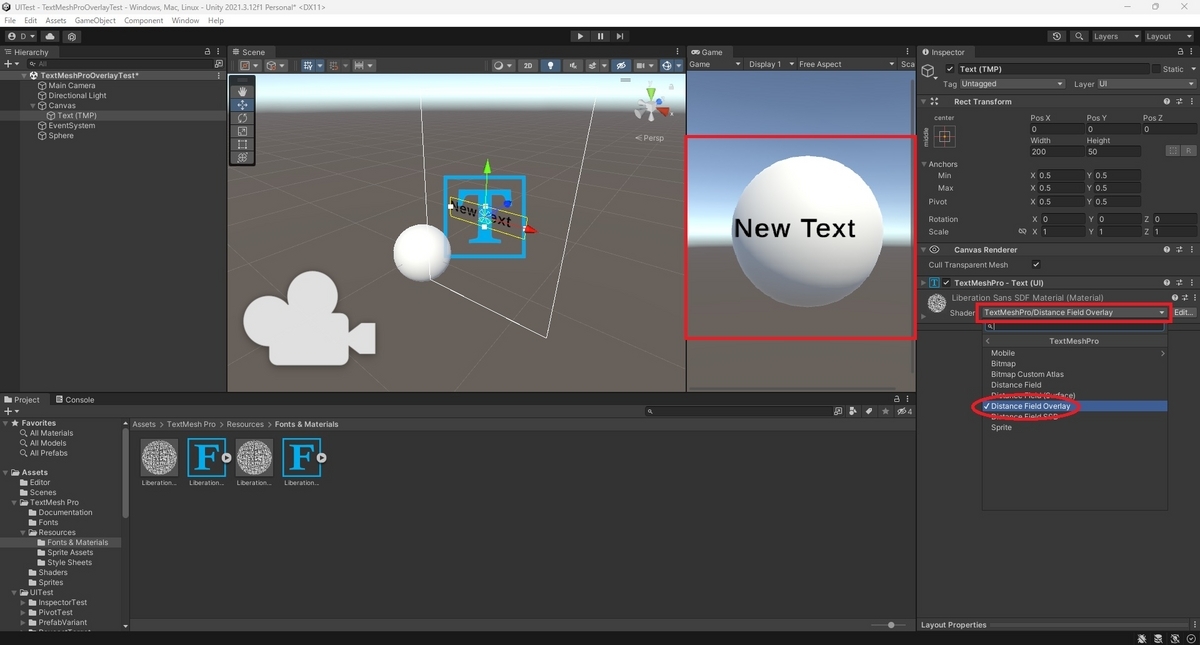Open Unity cloud services icon
1200x645 pixels.
50,36
